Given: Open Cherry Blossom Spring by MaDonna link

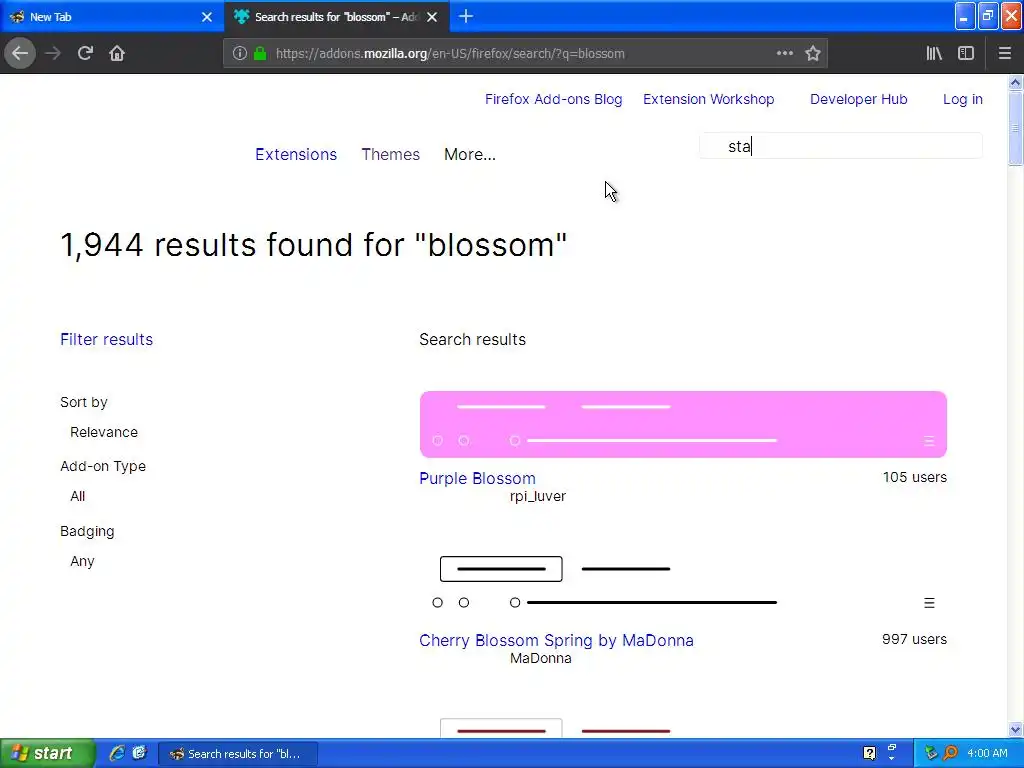Looking at the screenshot, I should tap(556, 641).
